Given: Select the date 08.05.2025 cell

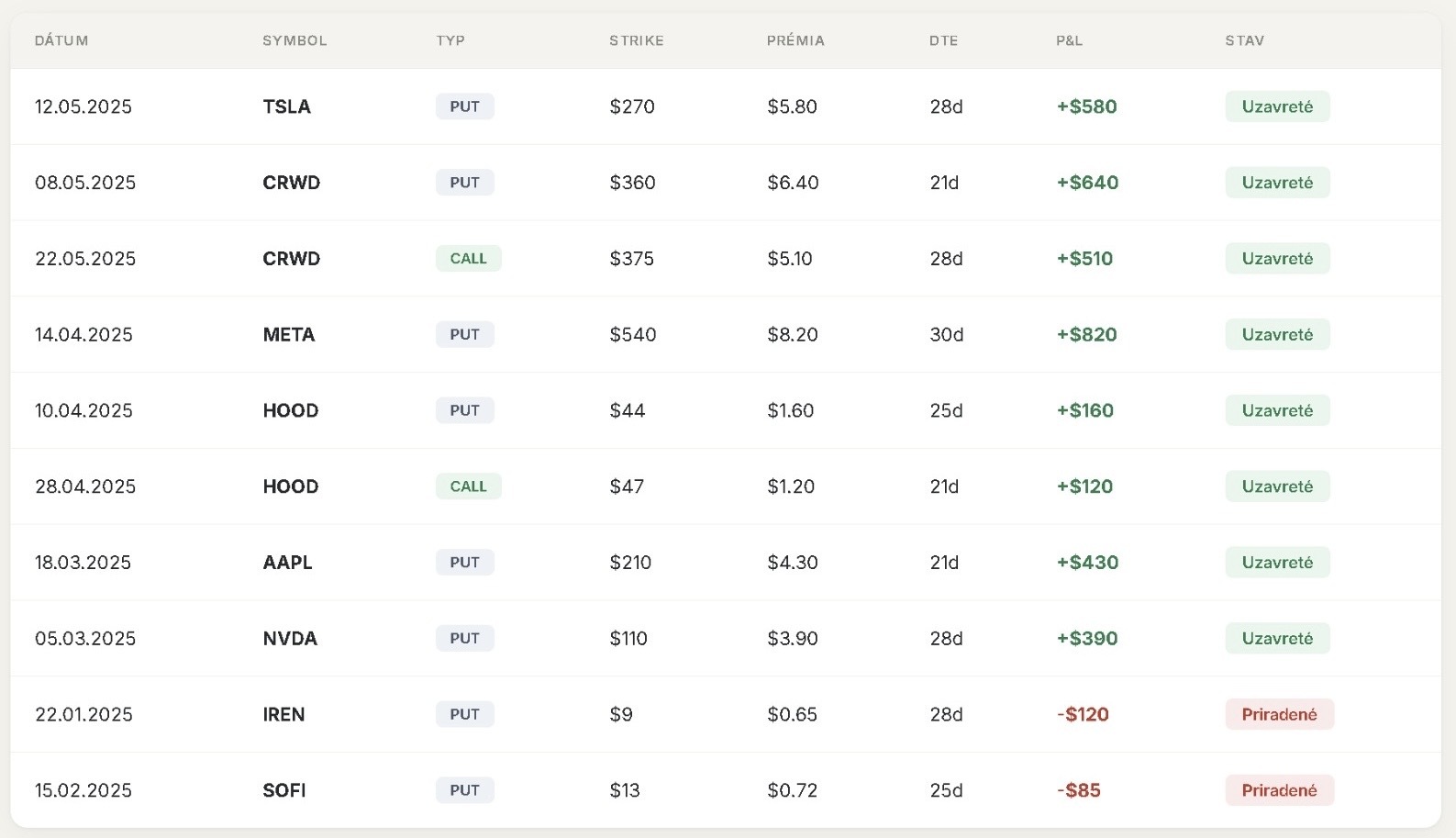Looking at the screenshot, I should coord(85,183).
